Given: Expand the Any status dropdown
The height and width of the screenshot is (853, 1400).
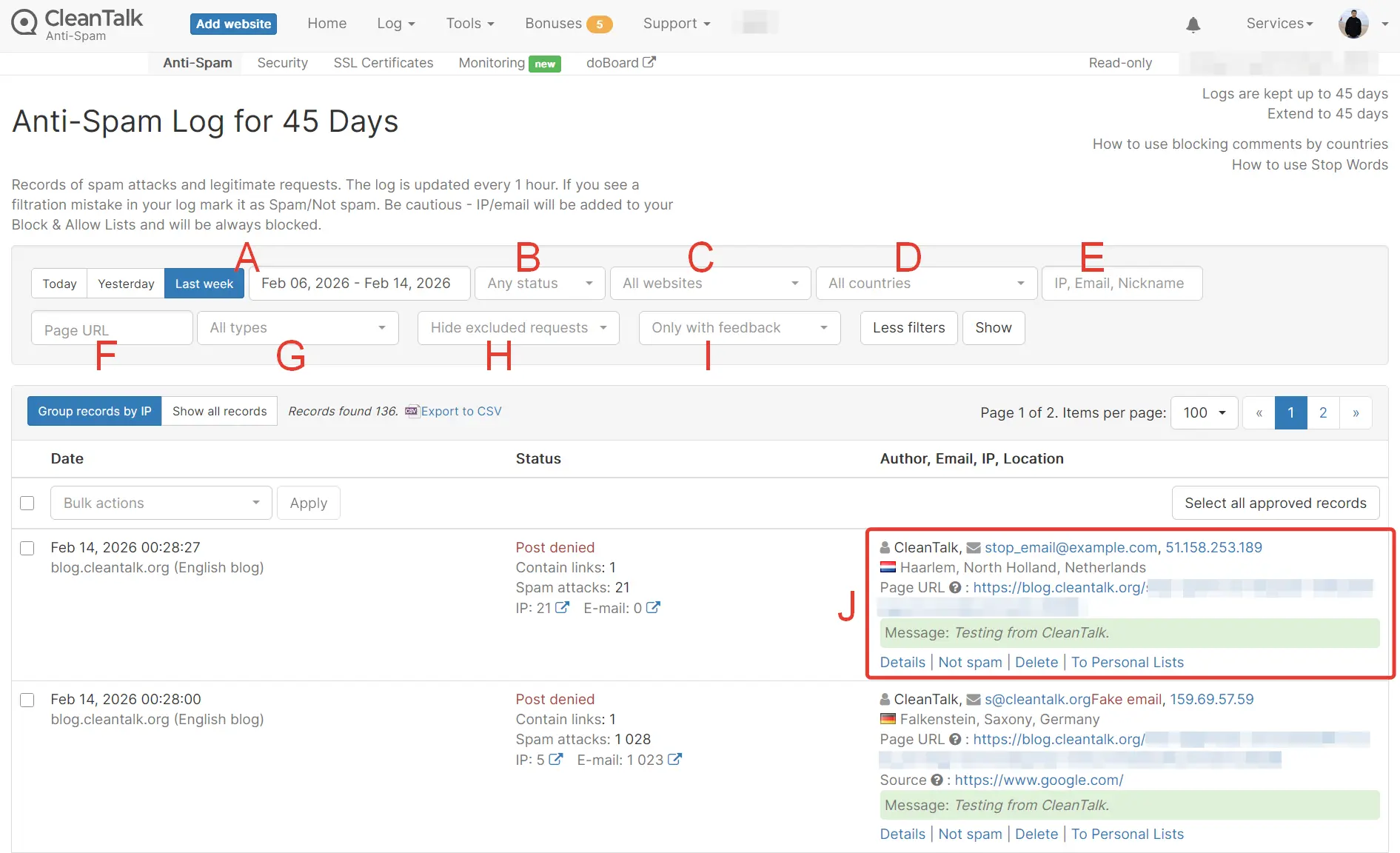Looking at the screenshot, I should pyautogui.click(x=540, y=284).
